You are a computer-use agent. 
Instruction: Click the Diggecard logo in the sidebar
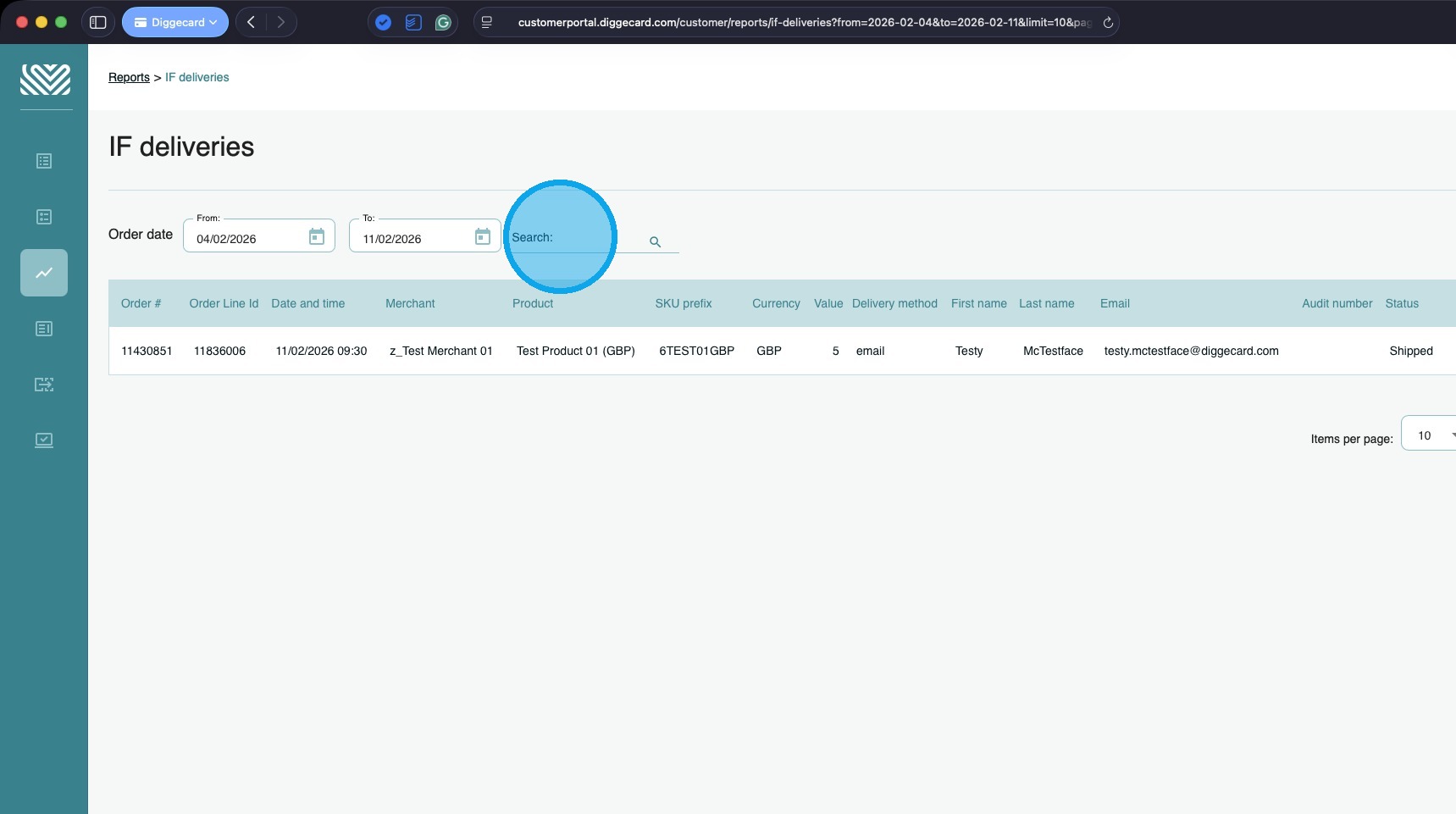46,80
